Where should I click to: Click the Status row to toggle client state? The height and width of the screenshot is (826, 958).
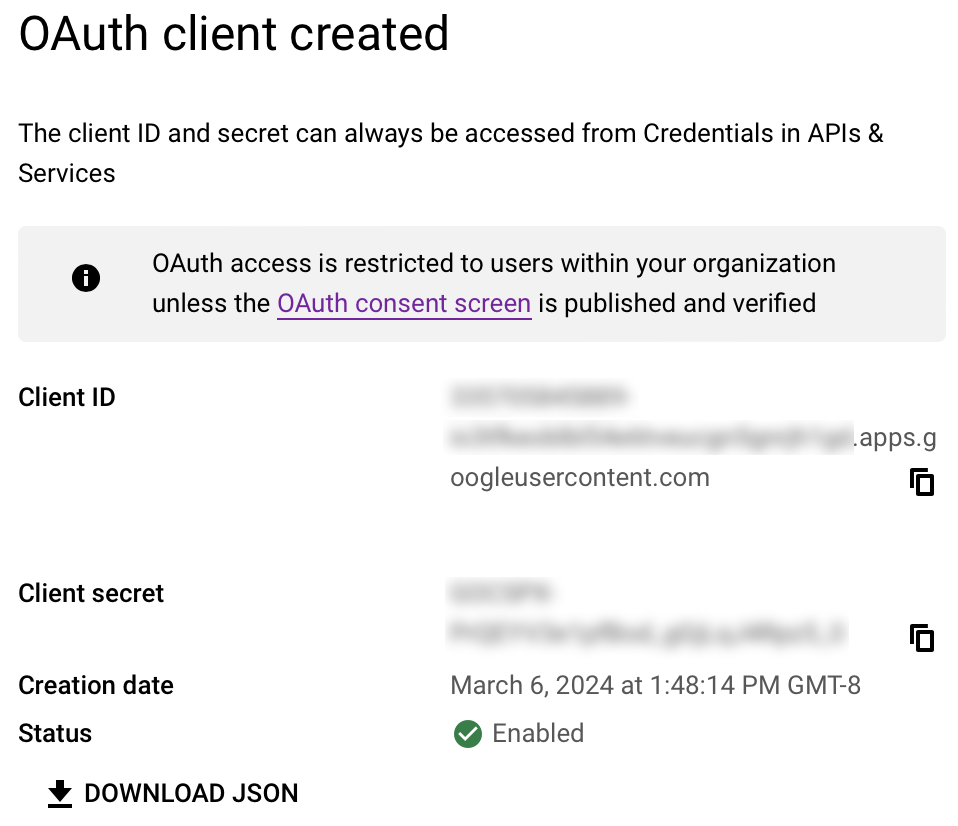55,733
